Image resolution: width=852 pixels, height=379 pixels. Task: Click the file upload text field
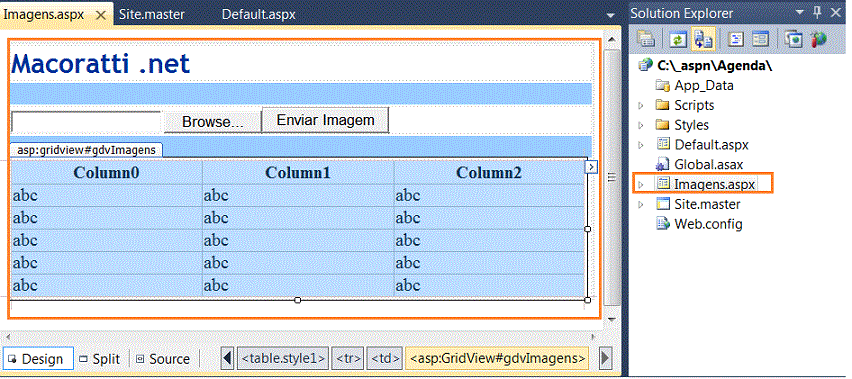[x=86, y=122]
